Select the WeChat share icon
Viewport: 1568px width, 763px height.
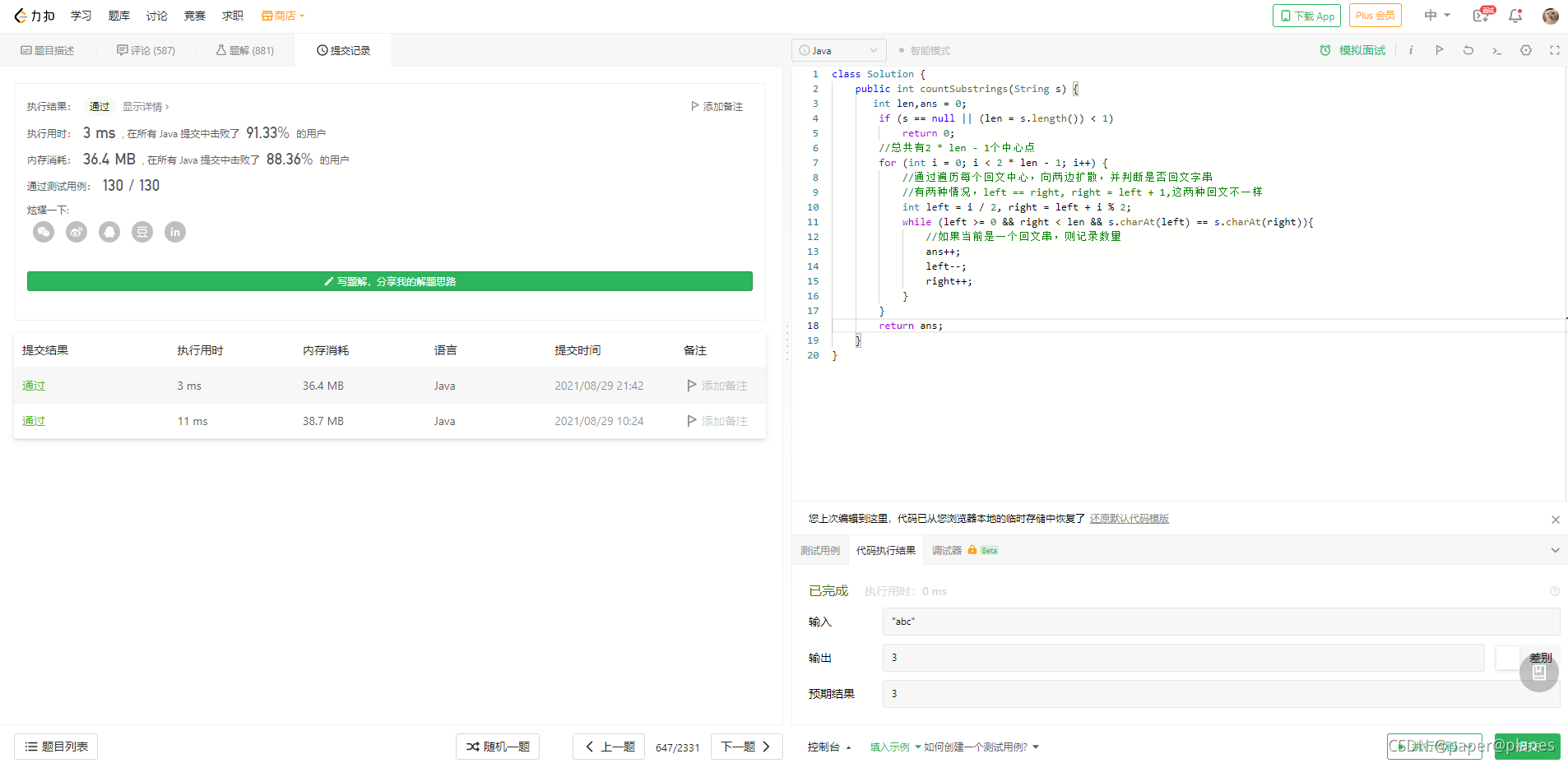click(43, 232)
